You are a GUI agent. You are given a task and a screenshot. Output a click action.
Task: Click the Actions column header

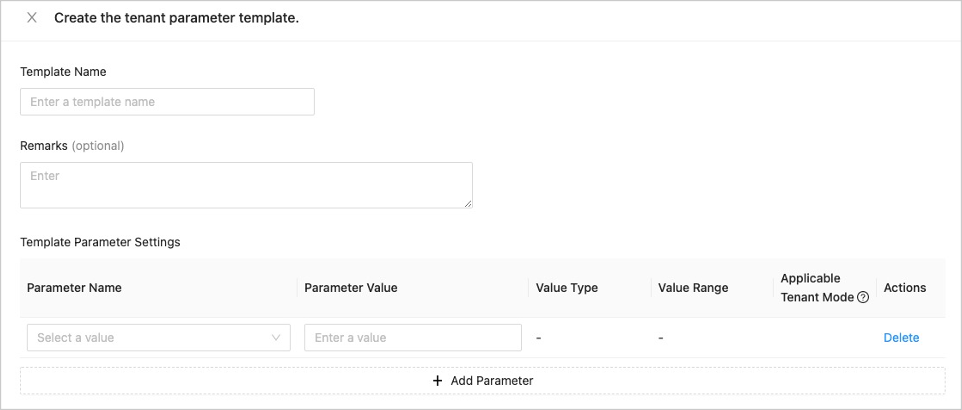(x=905, y=288)
